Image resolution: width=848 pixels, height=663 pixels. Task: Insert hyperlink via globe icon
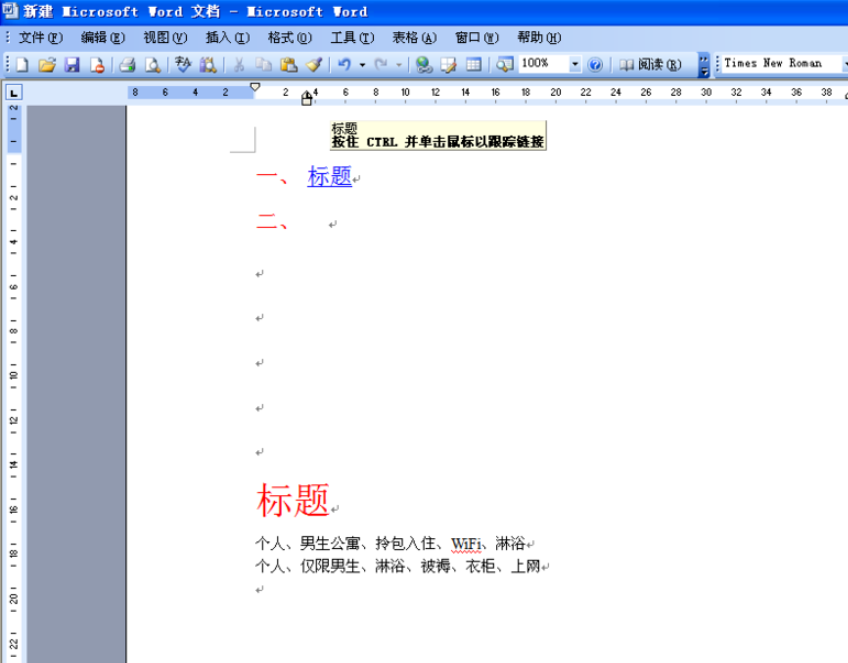[x=423, y=65]
